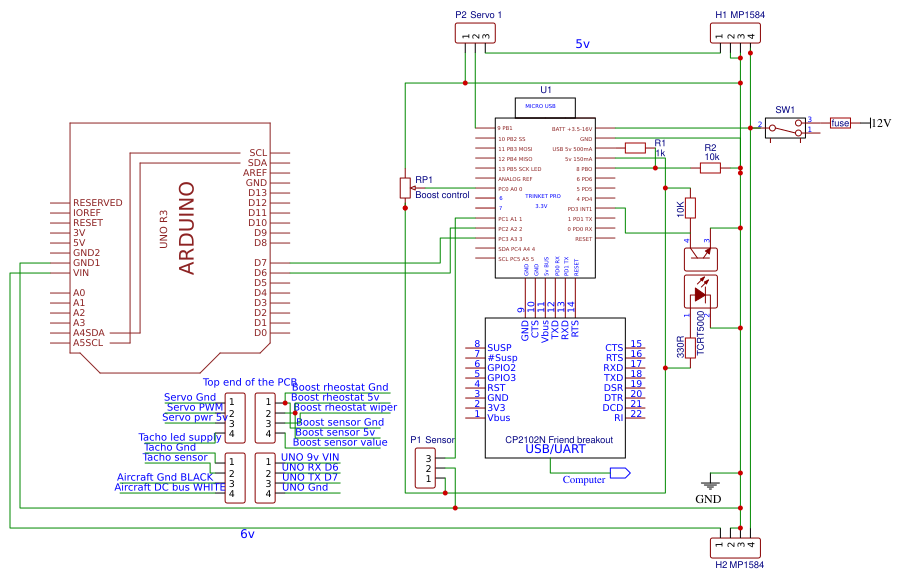Select the P1 Sensor connector
The height and width of the screenshot is (580, 902).
coord(426,468)
